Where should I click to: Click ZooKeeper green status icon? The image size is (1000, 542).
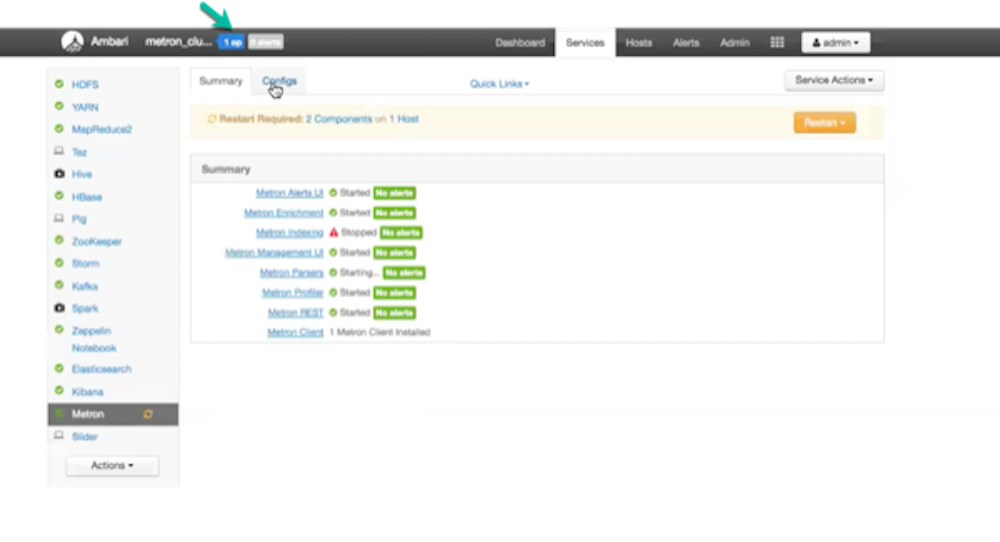59,240
